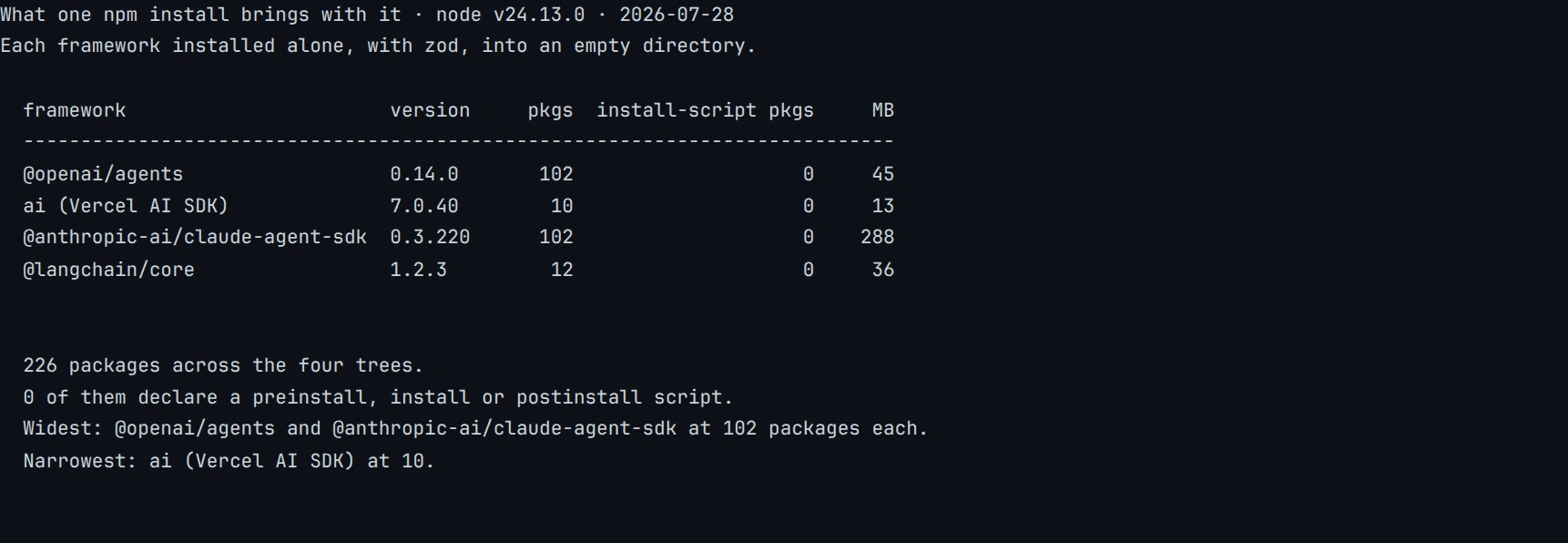
Task: Click pkgs count '102' in claude-agent-sdk row
Action: tap(556, 237)
